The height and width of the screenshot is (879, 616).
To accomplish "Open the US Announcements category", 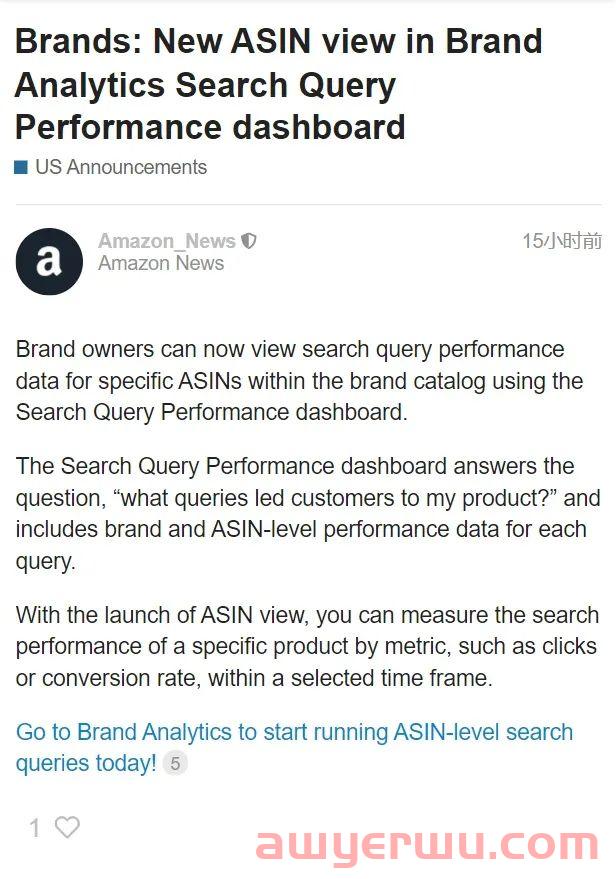I will point(121,167).
